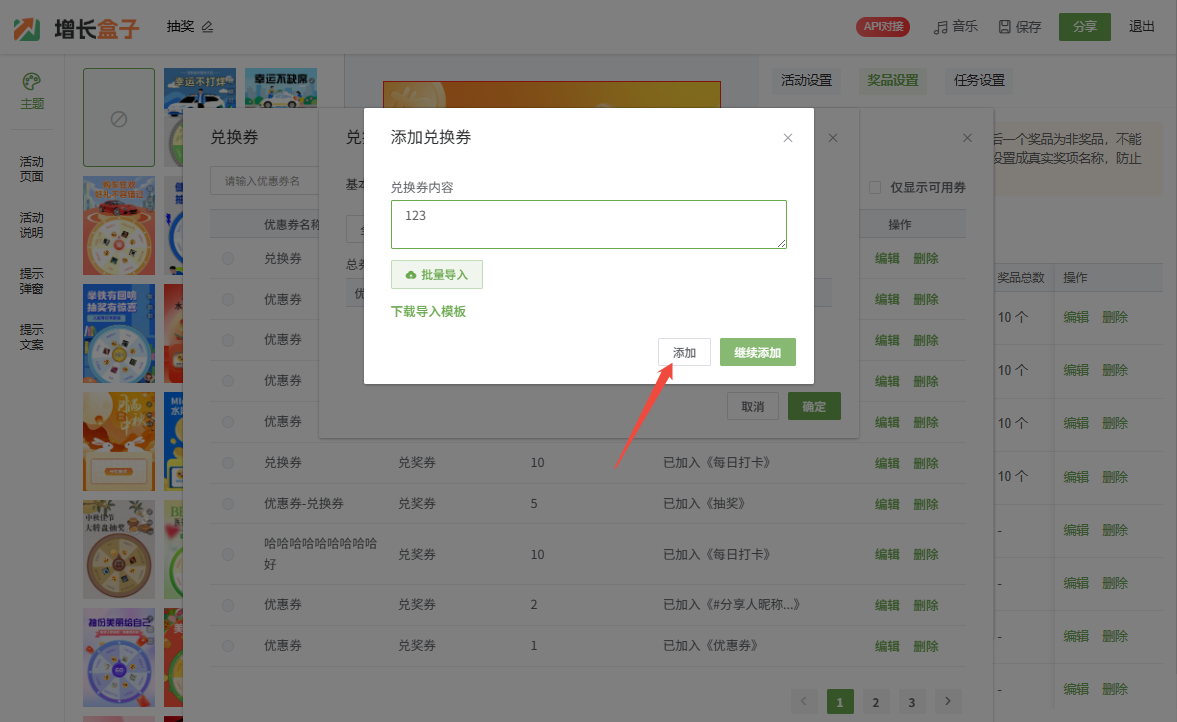Click the 继续添加 green button
1177x722 pixels.
click(757, 353)
